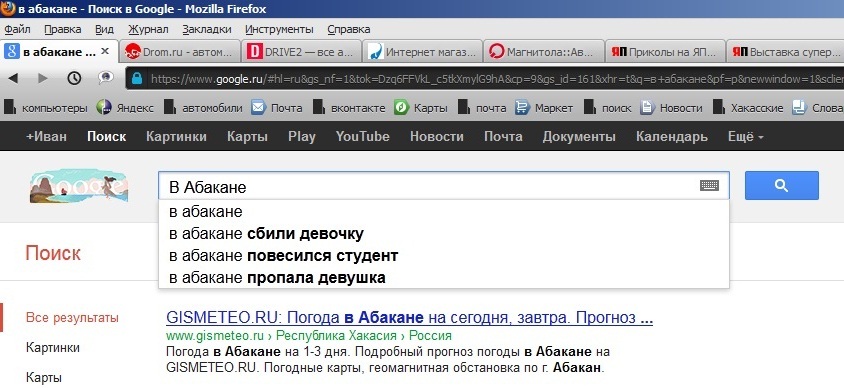Open Карты in the black Google bar
The image size is (844, 388).
pos(247,137)
